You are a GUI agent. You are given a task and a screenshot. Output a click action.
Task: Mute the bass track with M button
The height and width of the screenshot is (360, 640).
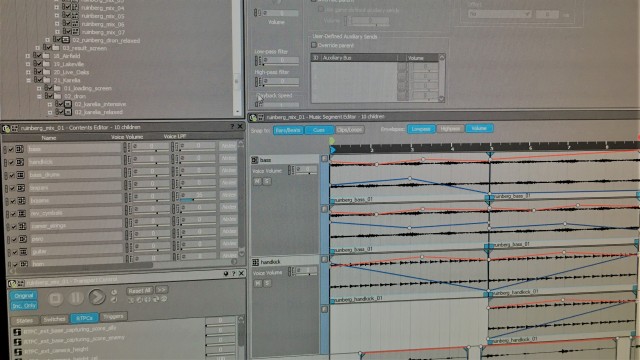(257, 181)
